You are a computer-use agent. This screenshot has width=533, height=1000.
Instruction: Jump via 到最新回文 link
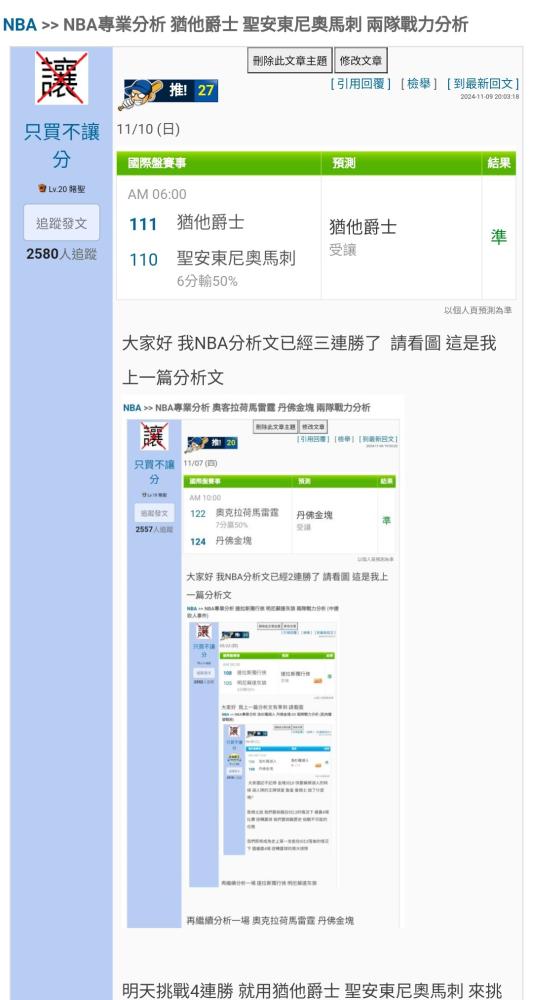click(483, 84)
